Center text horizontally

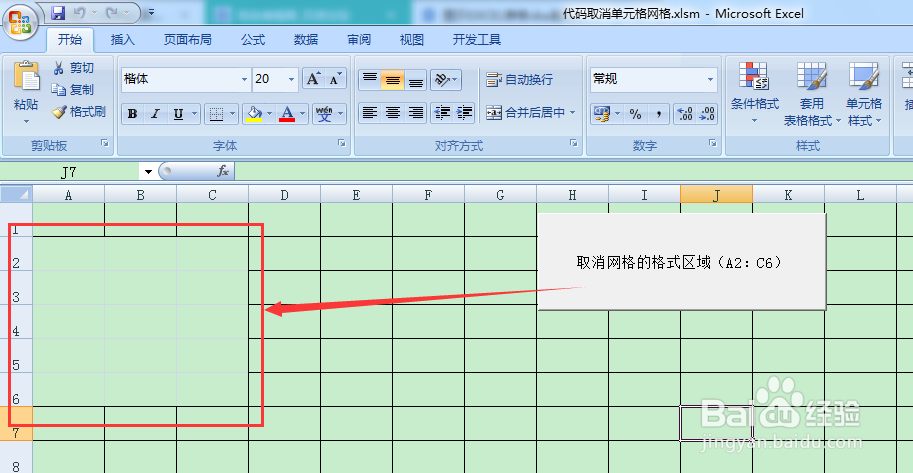tap(393, 113)
